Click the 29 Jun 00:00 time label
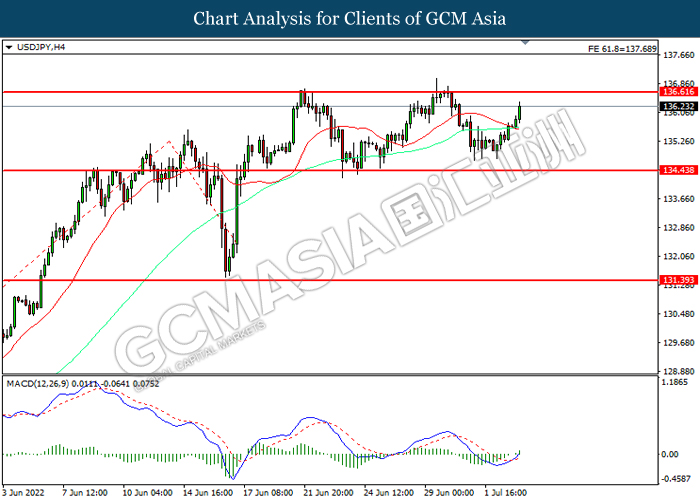Image resolution: width=700 pixels, height=500 pixels. tap(449, 493)
